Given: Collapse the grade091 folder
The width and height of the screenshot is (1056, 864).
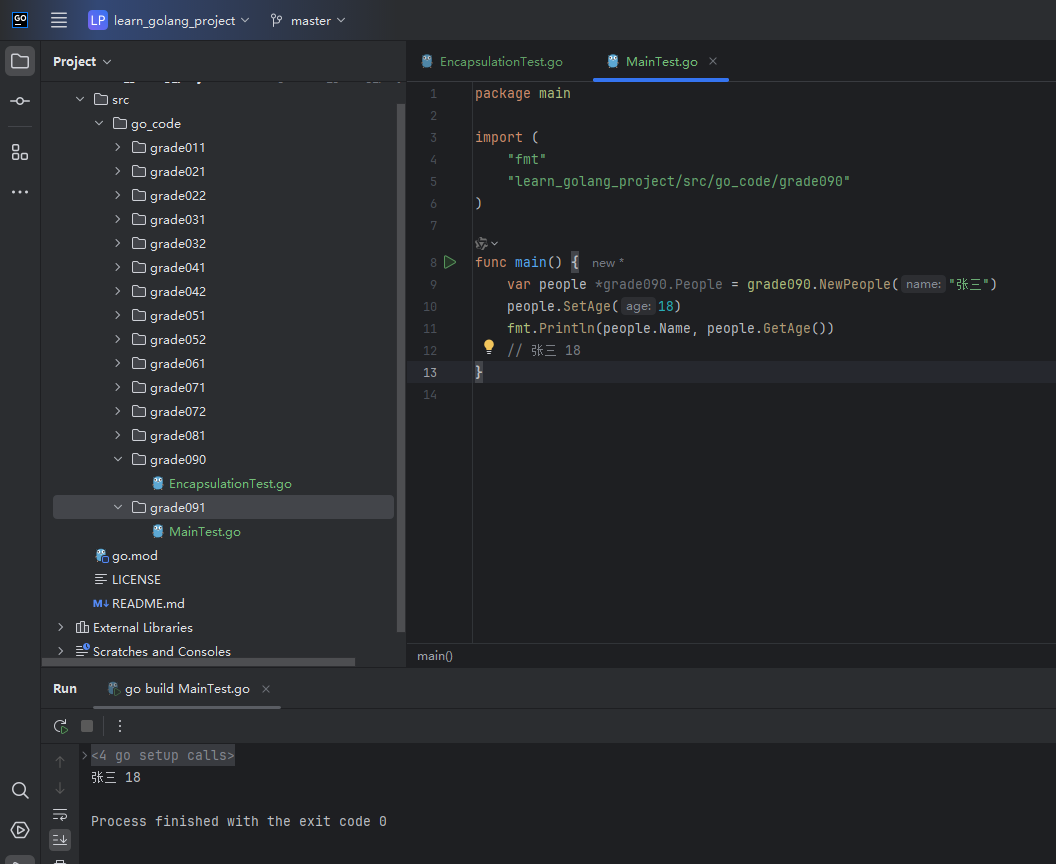Looking at the screenshot, I should 118,507.
